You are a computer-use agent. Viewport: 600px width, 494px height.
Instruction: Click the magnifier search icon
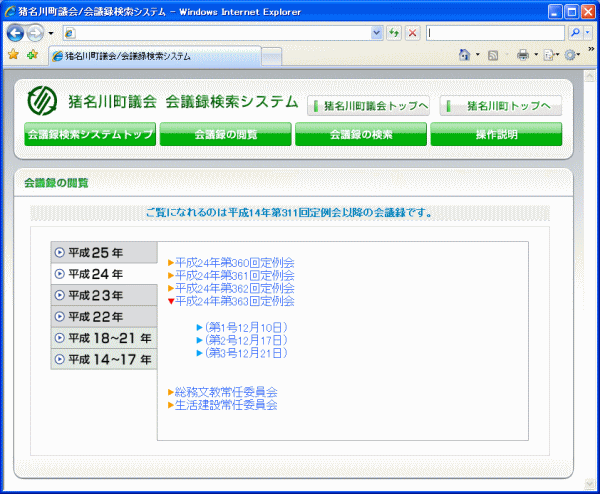[x=575, y=33]
